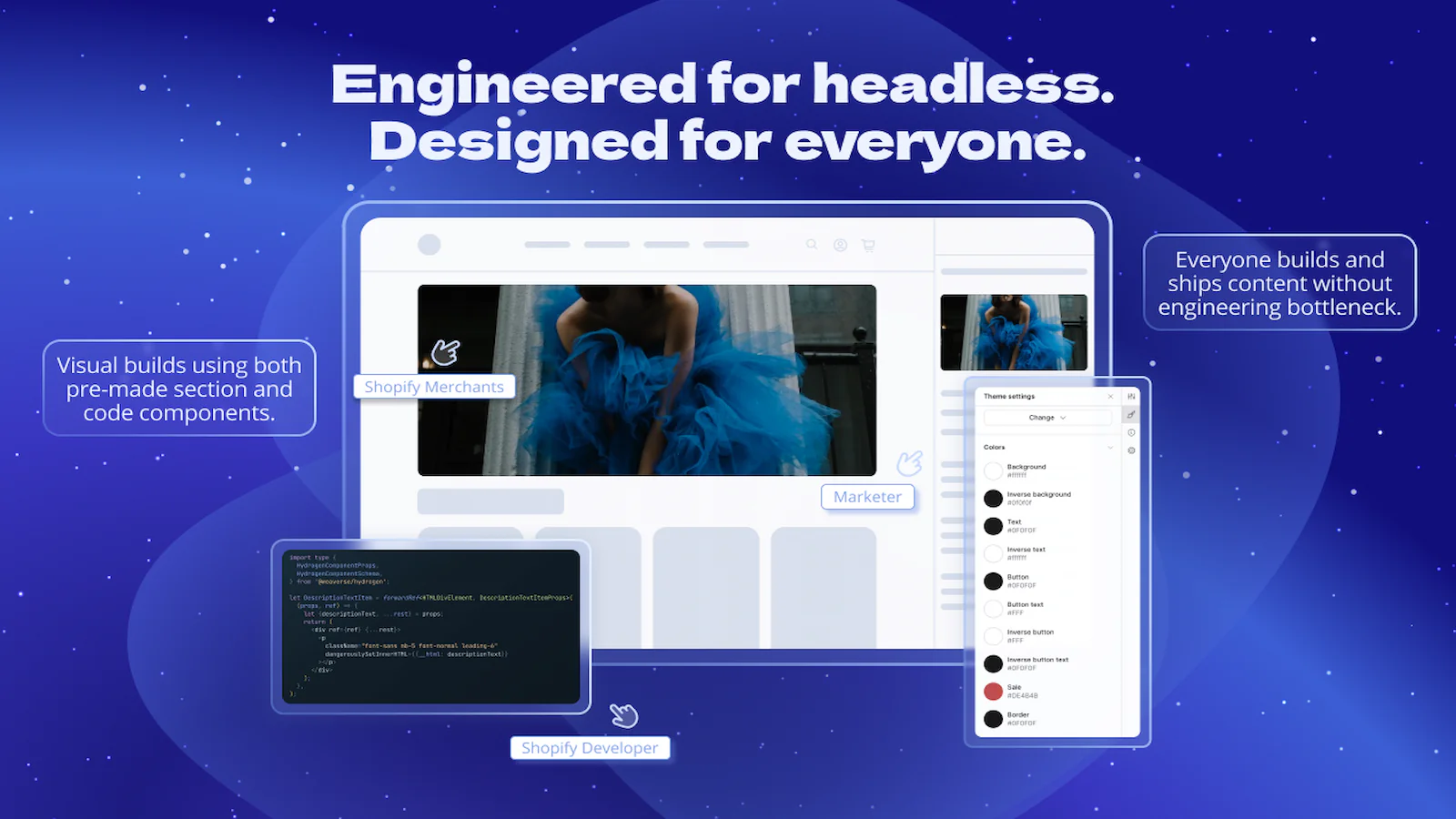
Task: Click the hand cursor above Shopify Developer
Action: (x=624, y=717)
